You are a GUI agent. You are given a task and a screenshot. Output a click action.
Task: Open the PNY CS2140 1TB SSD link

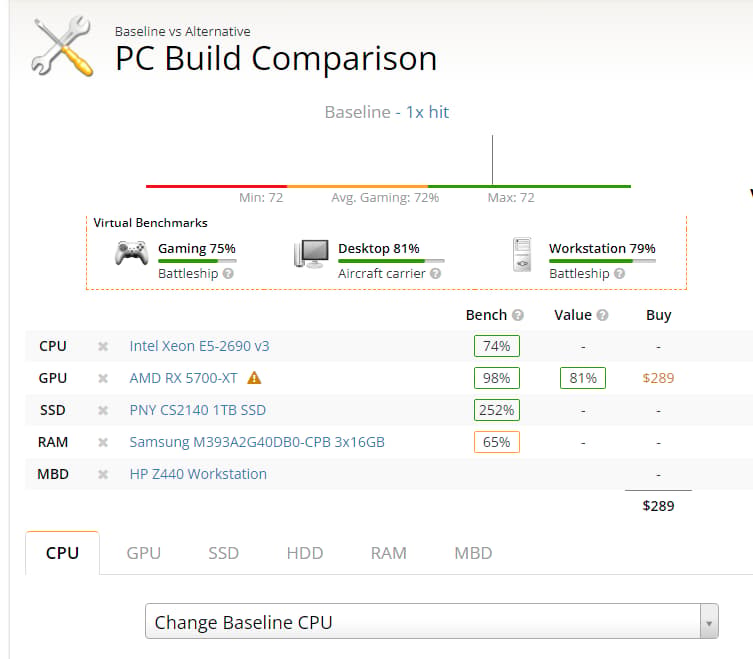(197, 410)
